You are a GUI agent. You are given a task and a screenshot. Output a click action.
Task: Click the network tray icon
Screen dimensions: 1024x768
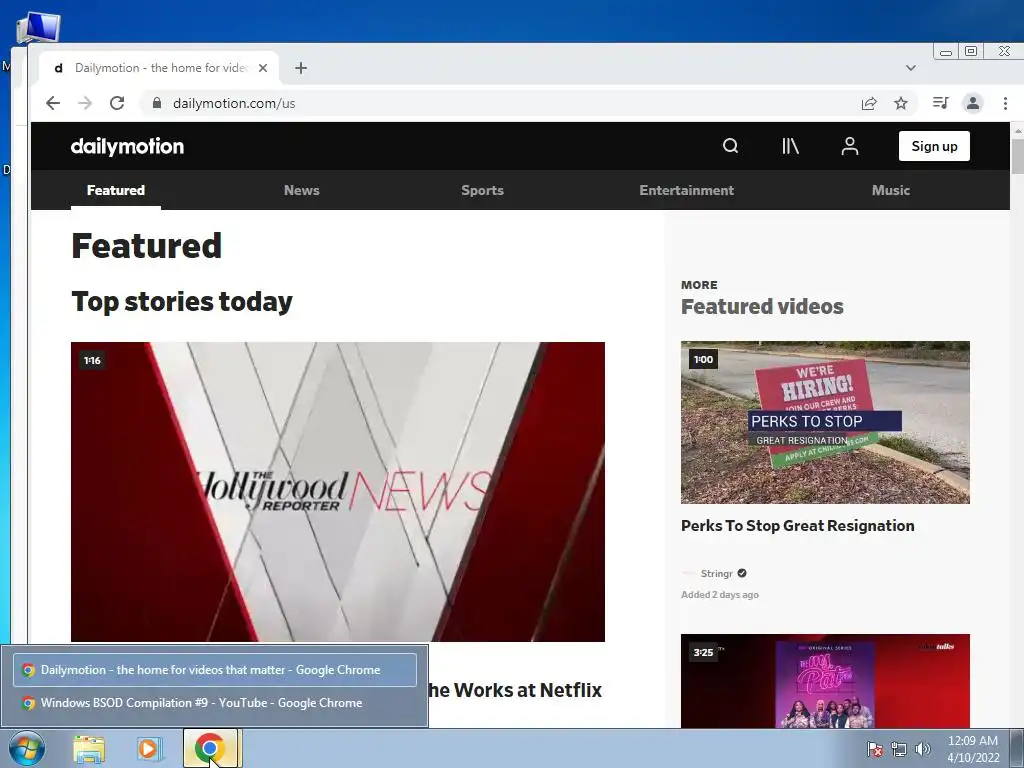[899, 749]
